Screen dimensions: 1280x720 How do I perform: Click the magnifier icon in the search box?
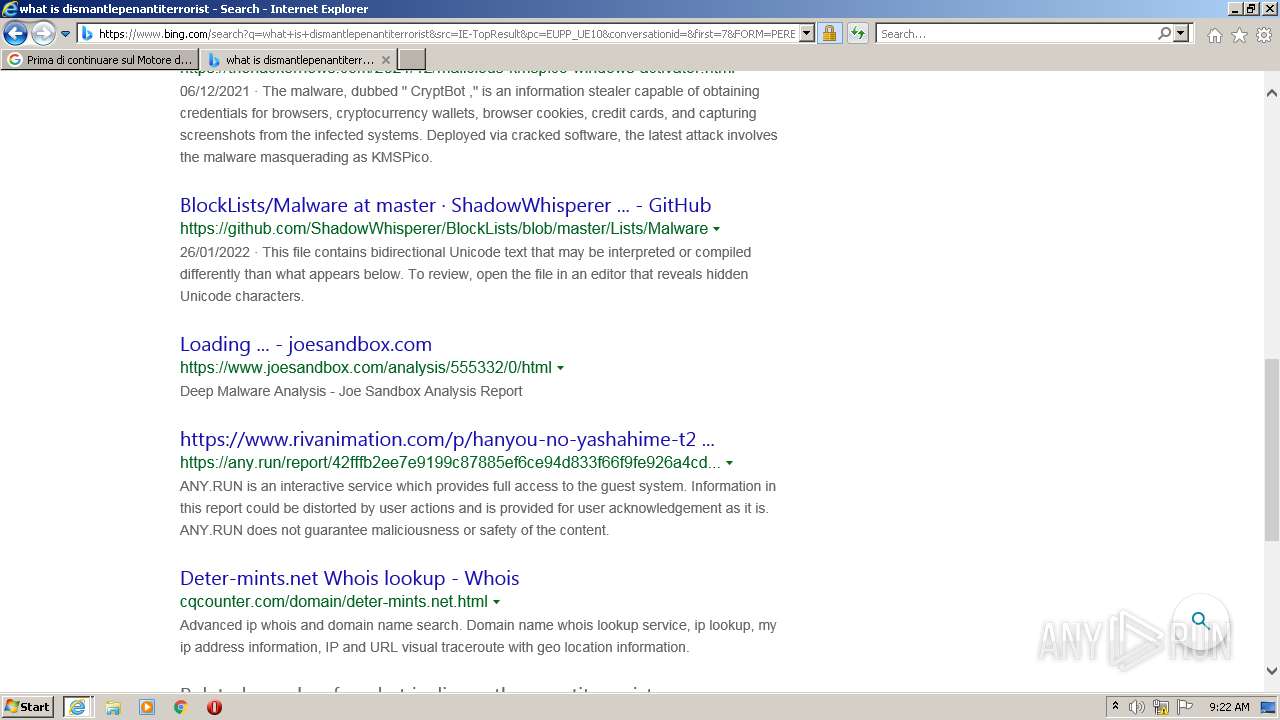point(1164,33)
